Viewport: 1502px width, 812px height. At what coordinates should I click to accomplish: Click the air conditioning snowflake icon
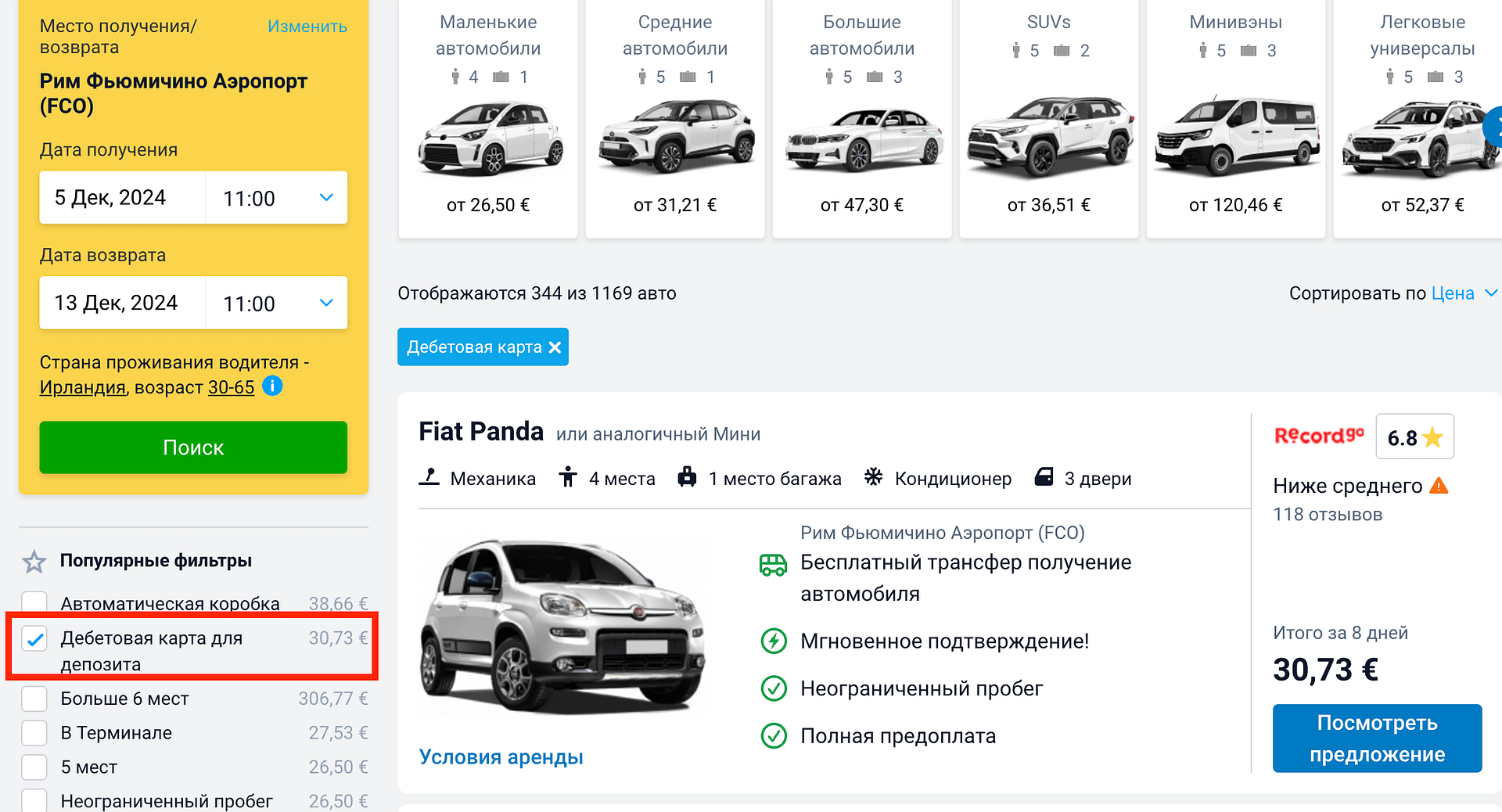(x=873, y=477)
